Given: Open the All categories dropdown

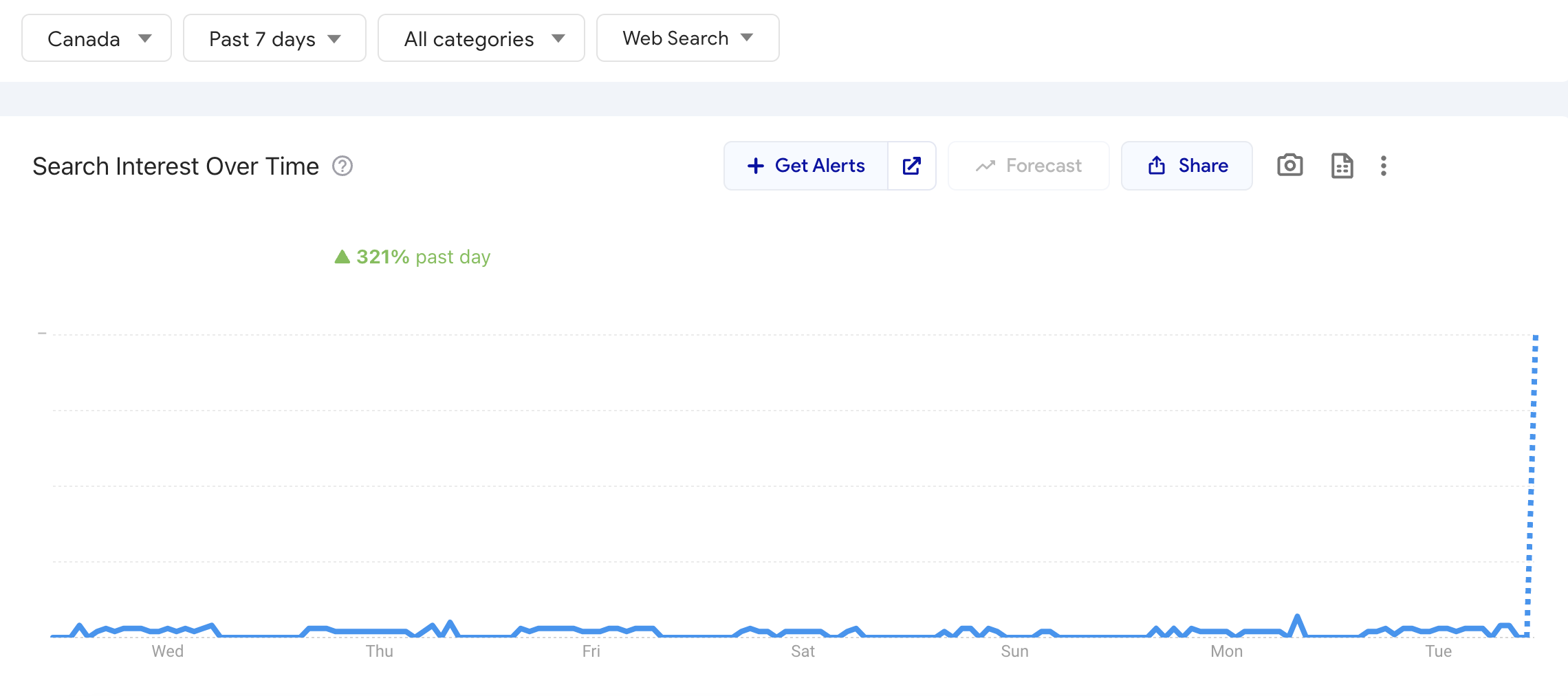Looking at the screenshot, I should (x=481, y=39).
